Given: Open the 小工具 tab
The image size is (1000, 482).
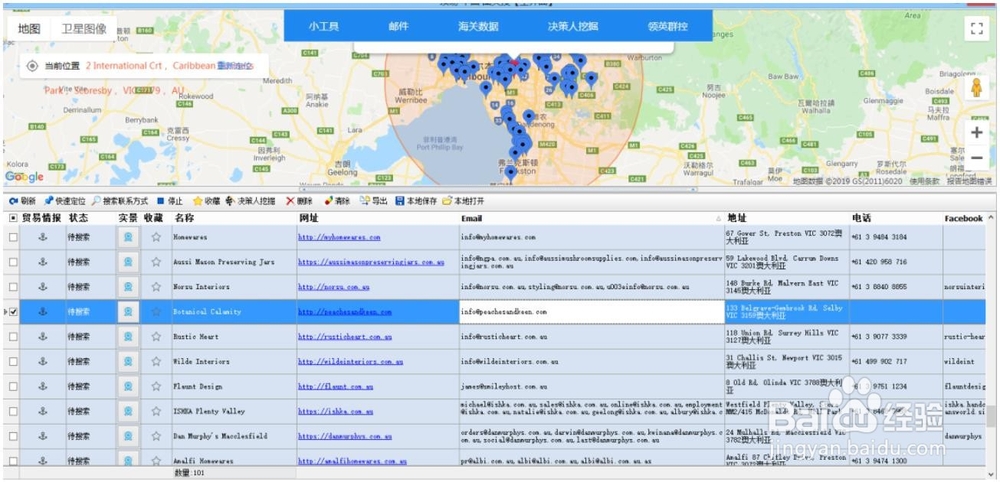Looking at the screenshot, I should 324,27.
